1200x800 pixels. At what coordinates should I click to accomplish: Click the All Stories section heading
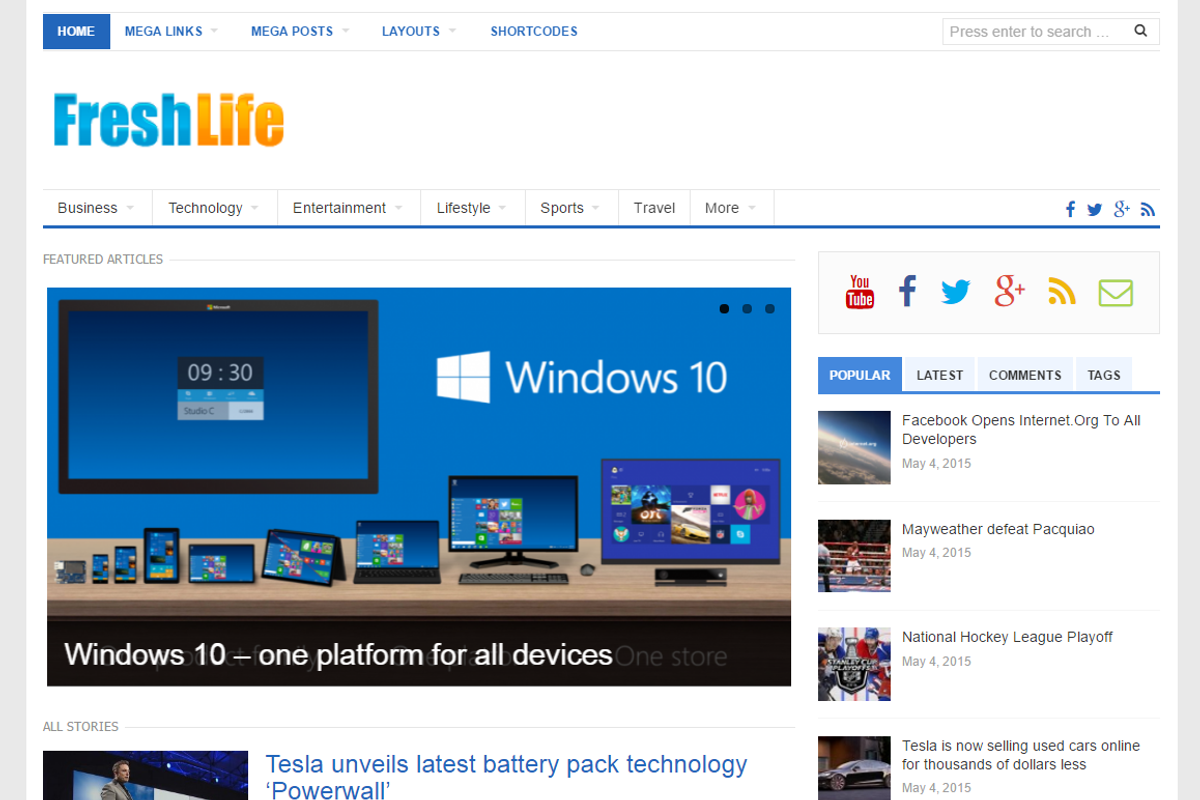[81, 727]
